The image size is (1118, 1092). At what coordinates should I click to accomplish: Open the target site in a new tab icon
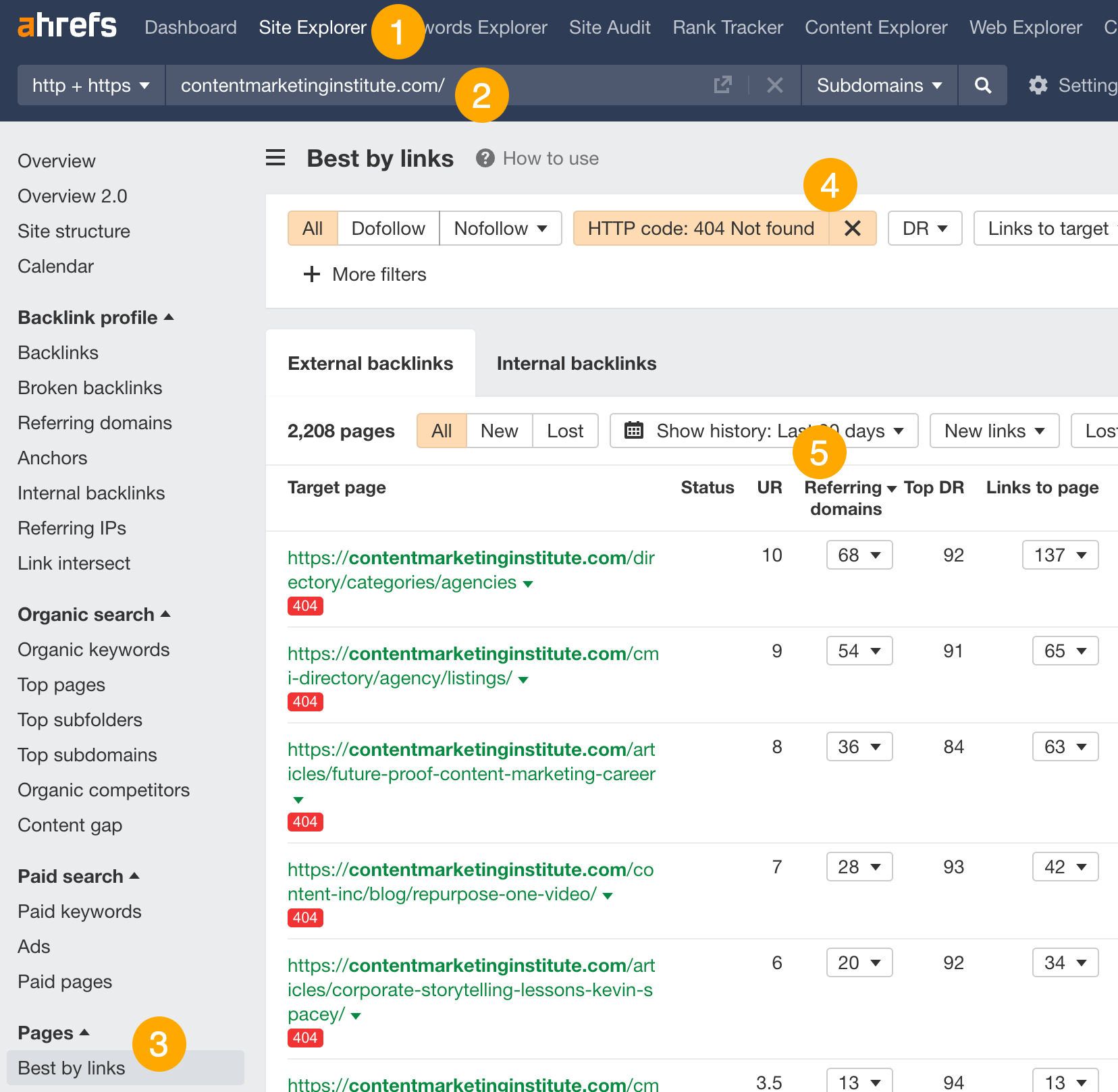coord(722,85)
